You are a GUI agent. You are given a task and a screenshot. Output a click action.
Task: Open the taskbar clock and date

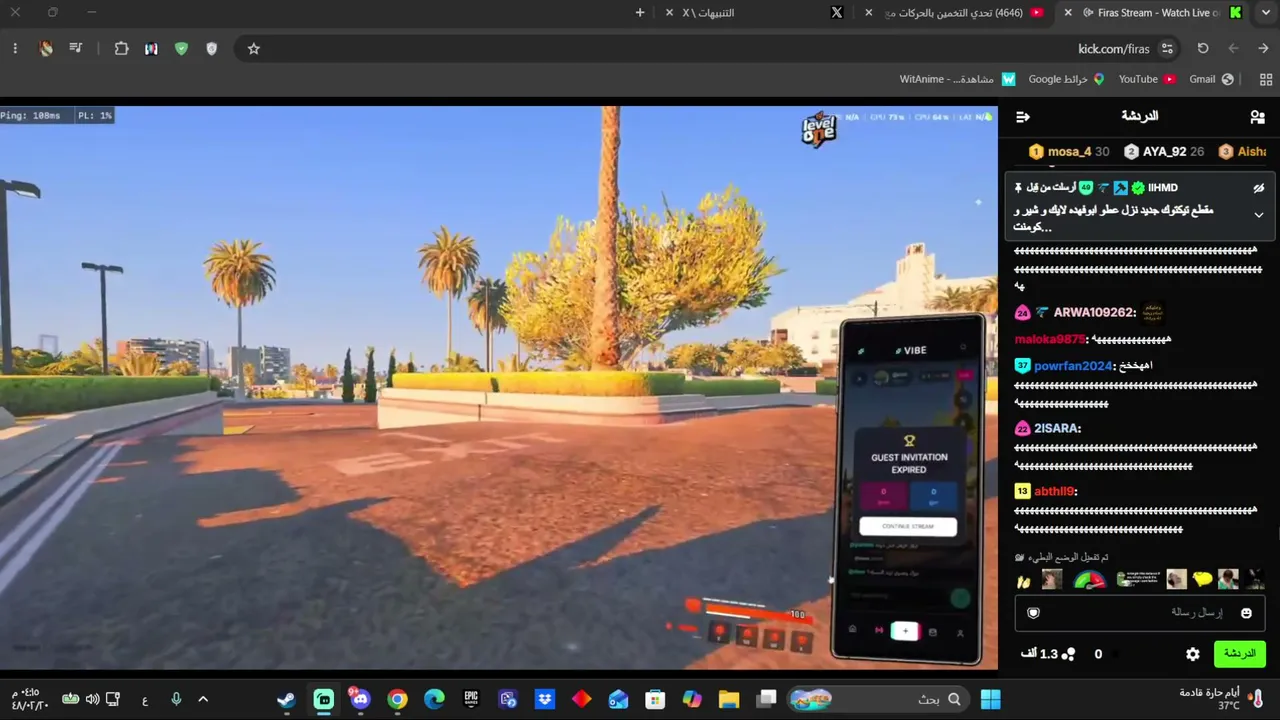coord(30,699)
